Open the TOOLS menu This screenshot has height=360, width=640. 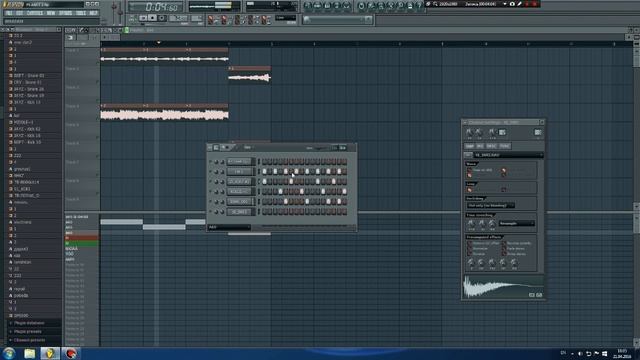(x=81, y=13)
